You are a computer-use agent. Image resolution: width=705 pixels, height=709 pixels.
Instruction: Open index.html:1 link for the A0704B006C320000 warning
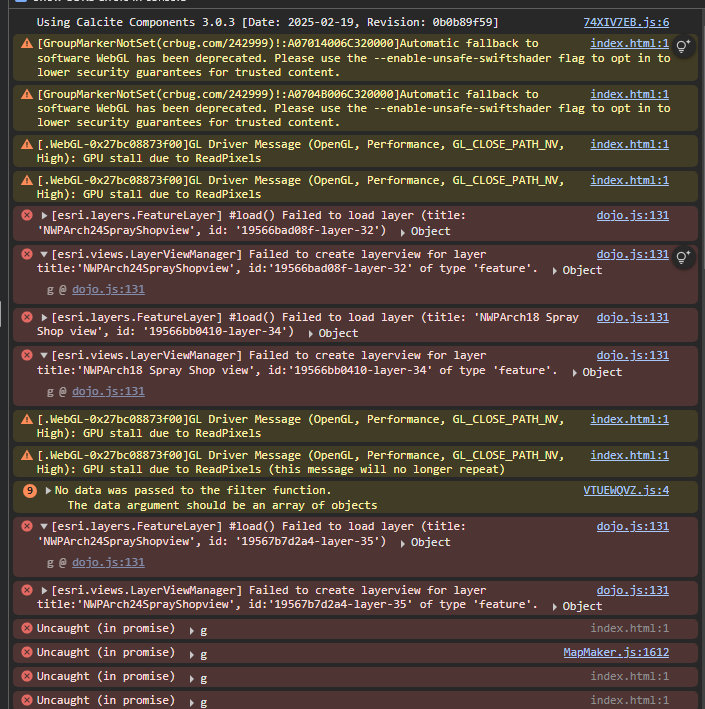pyautogui.click(x=629, y=94)
